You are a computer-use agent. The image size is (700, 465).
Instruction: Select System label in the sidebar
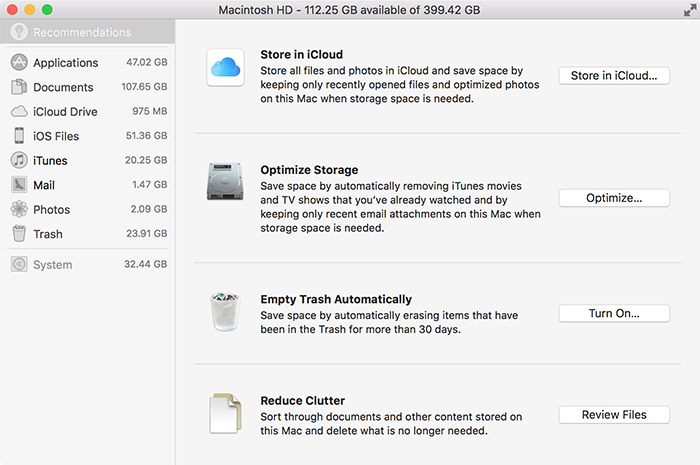pyautogui.click(x=53, y=265)
